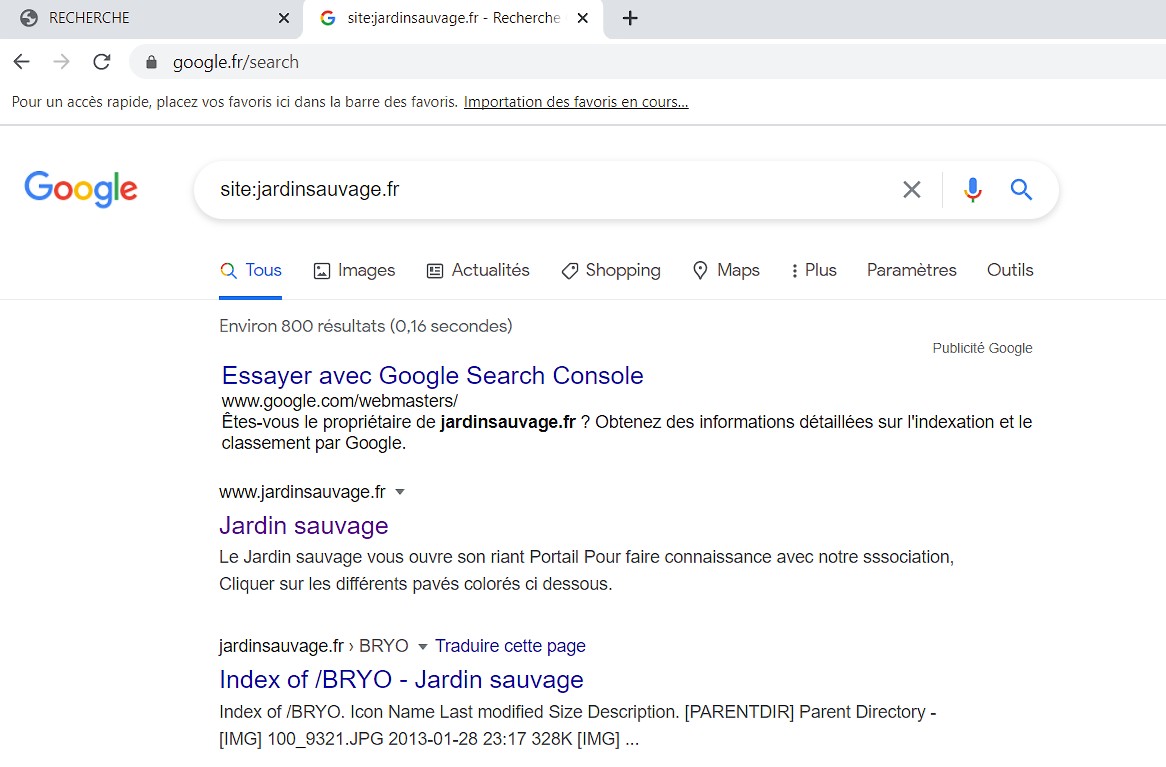Click the www.jardinsauvage.fr URL text

(x=303, y=492)
